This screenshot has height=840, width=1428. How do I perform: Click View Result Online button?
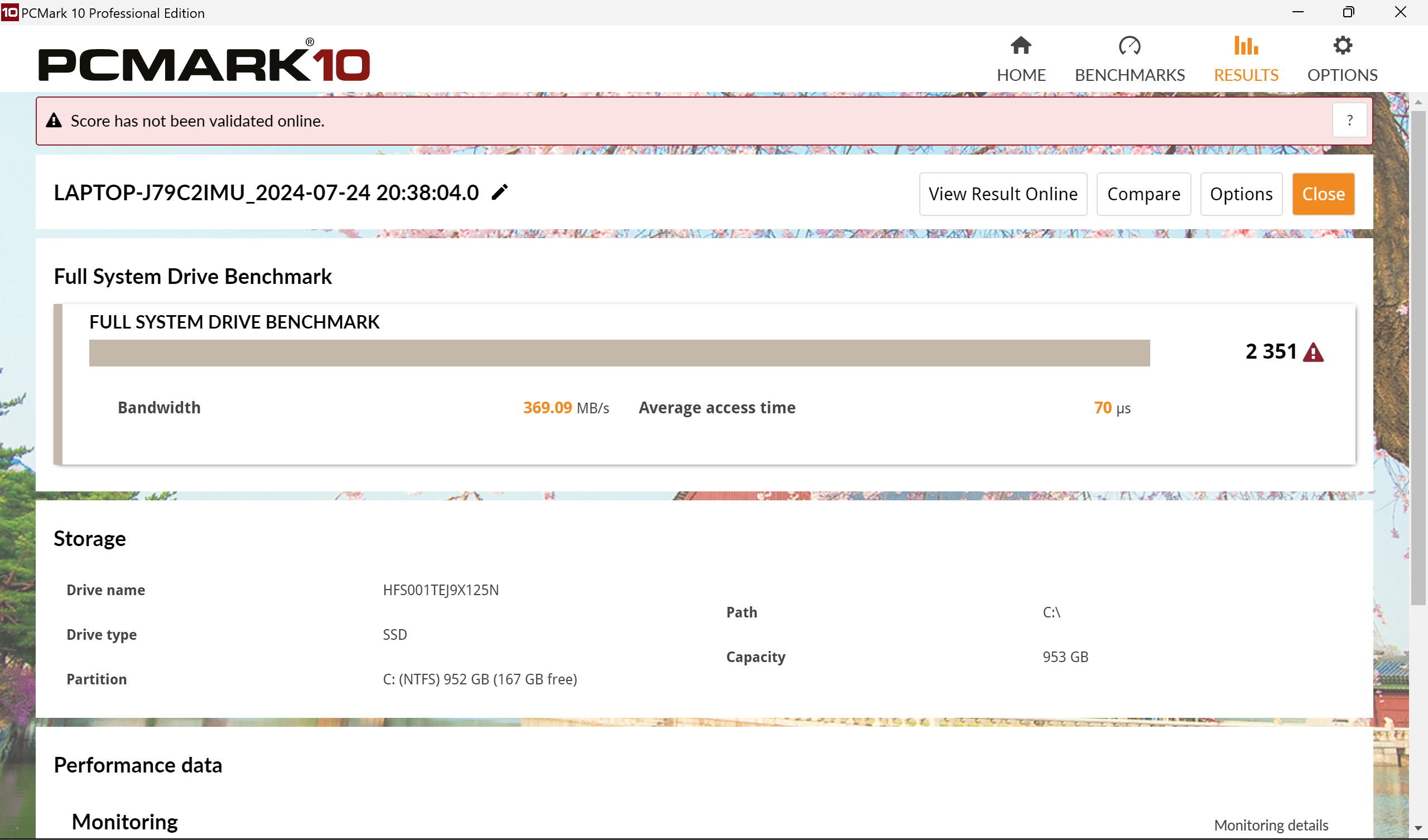pyautogui.click(x=1002, y=194)
